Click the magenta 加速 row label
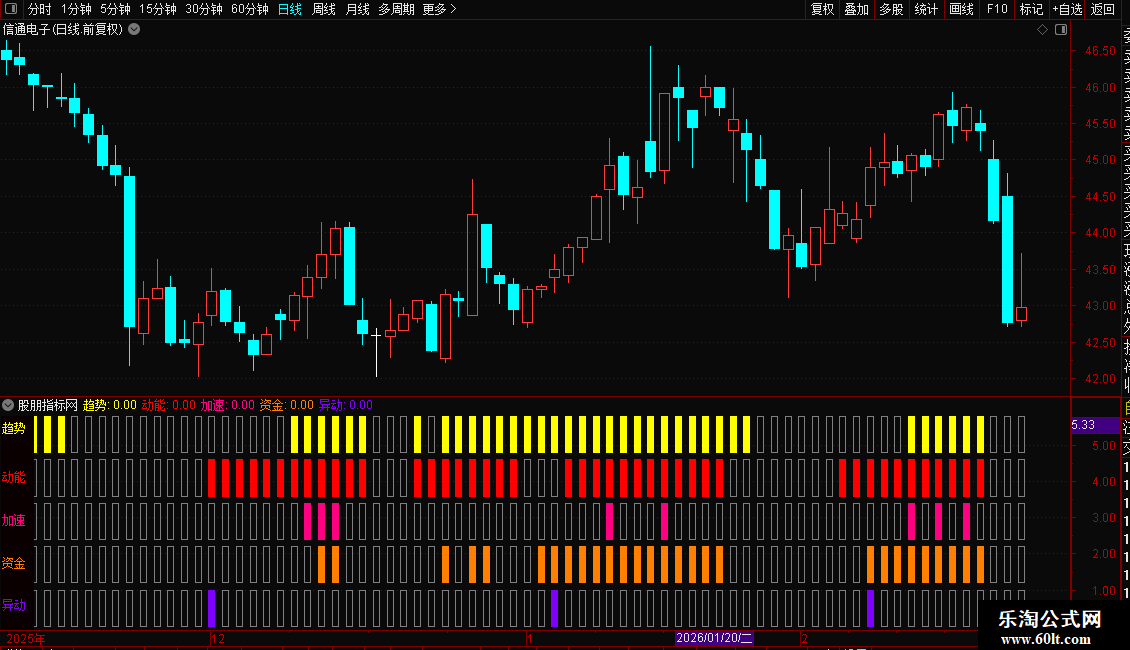This screenshot has width=1130, height=650. pyautogui.click(x=14, y=520)
